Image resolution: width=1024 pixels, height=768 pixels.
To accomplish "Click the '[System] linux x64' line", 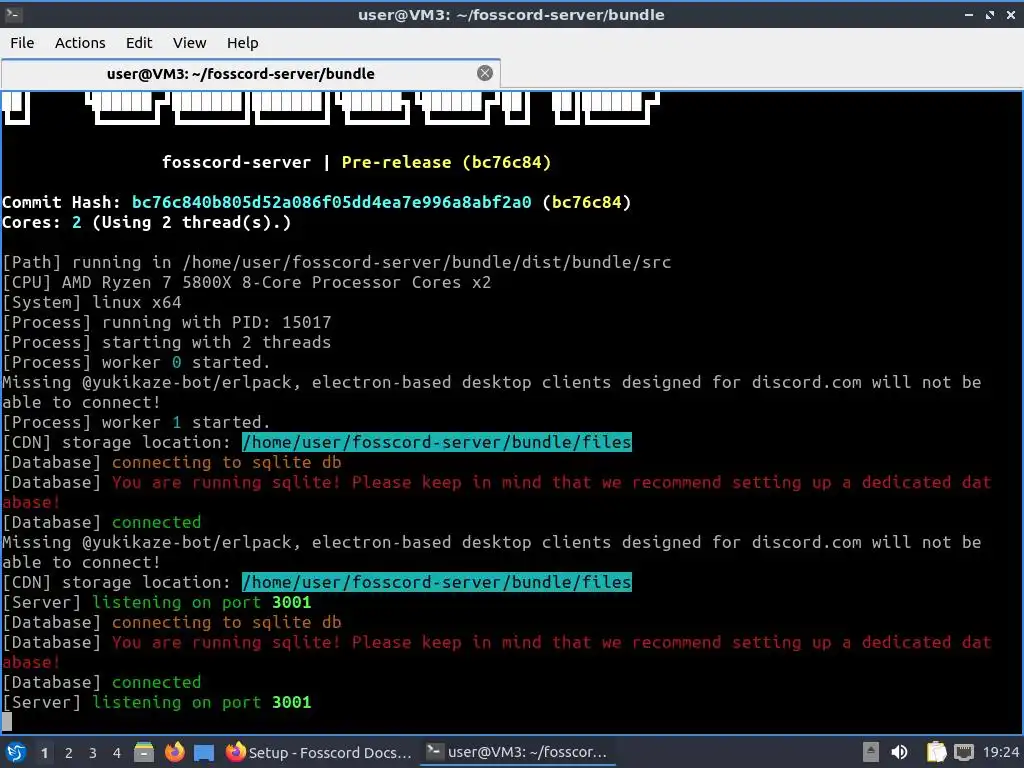I will coord(92,302).
